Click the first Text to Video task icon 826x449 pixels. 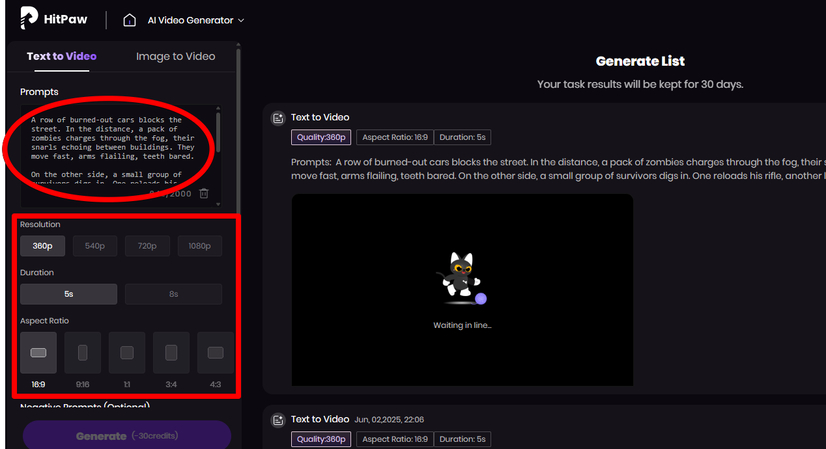(278, 118)
